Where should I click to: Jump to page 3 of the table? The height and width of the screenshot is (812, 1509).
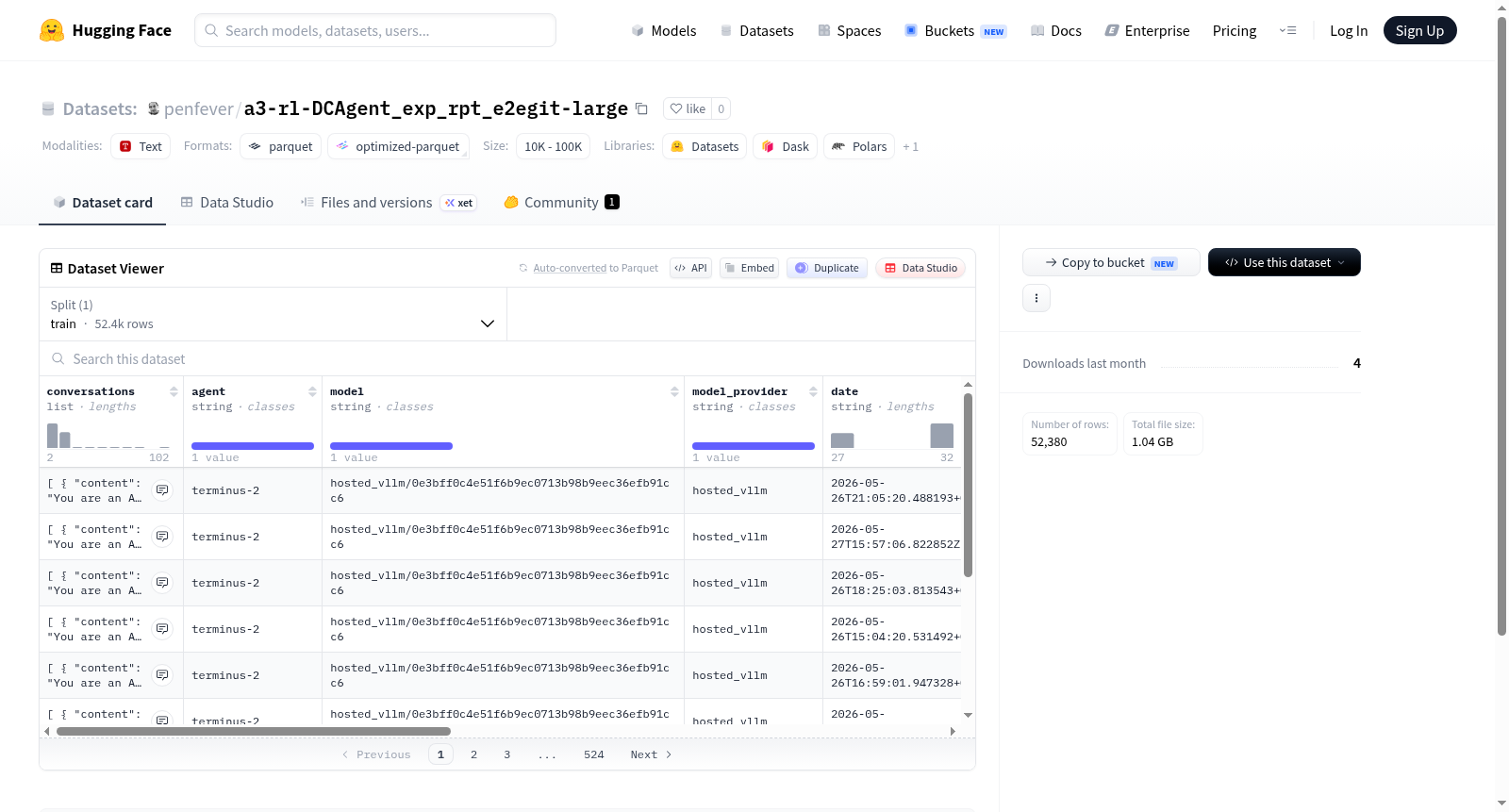(507, 754)
